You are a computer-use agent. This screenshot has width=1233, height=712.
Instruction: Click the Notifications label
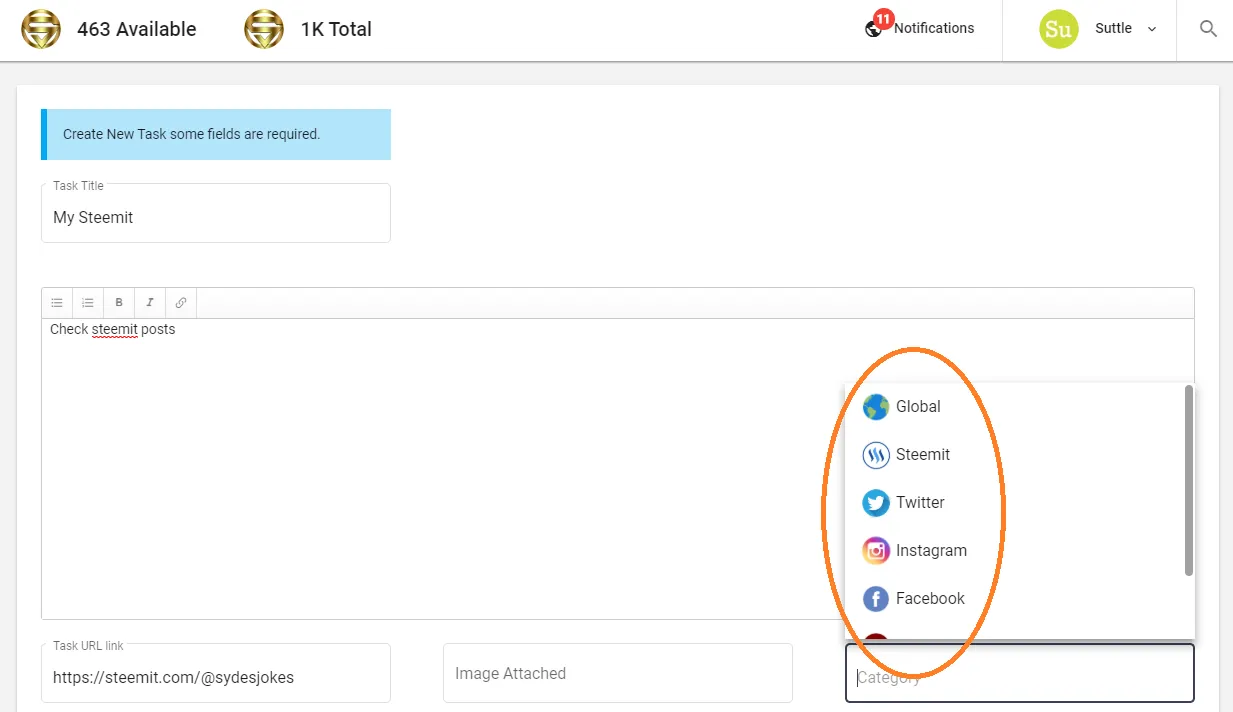934,28
